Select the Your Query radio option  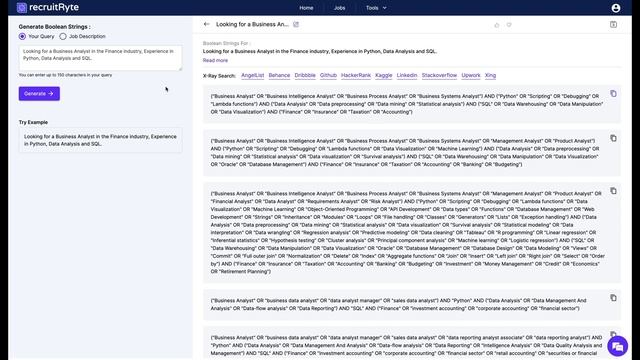[22, 36]
